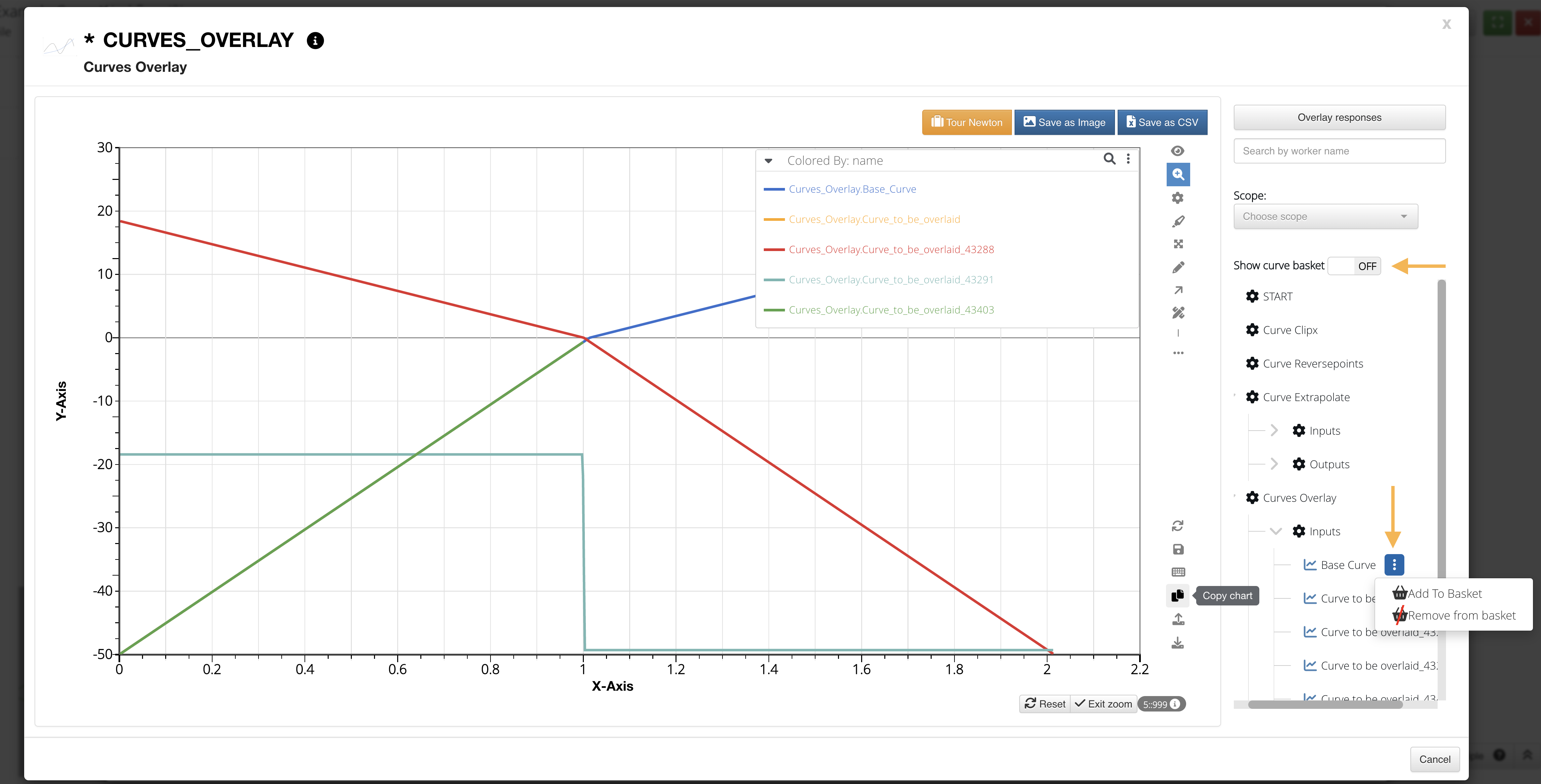The height and width of the screenshot is (784, 1541).
Task: Close the dialog with the X icon
Action: point(1446,24)
